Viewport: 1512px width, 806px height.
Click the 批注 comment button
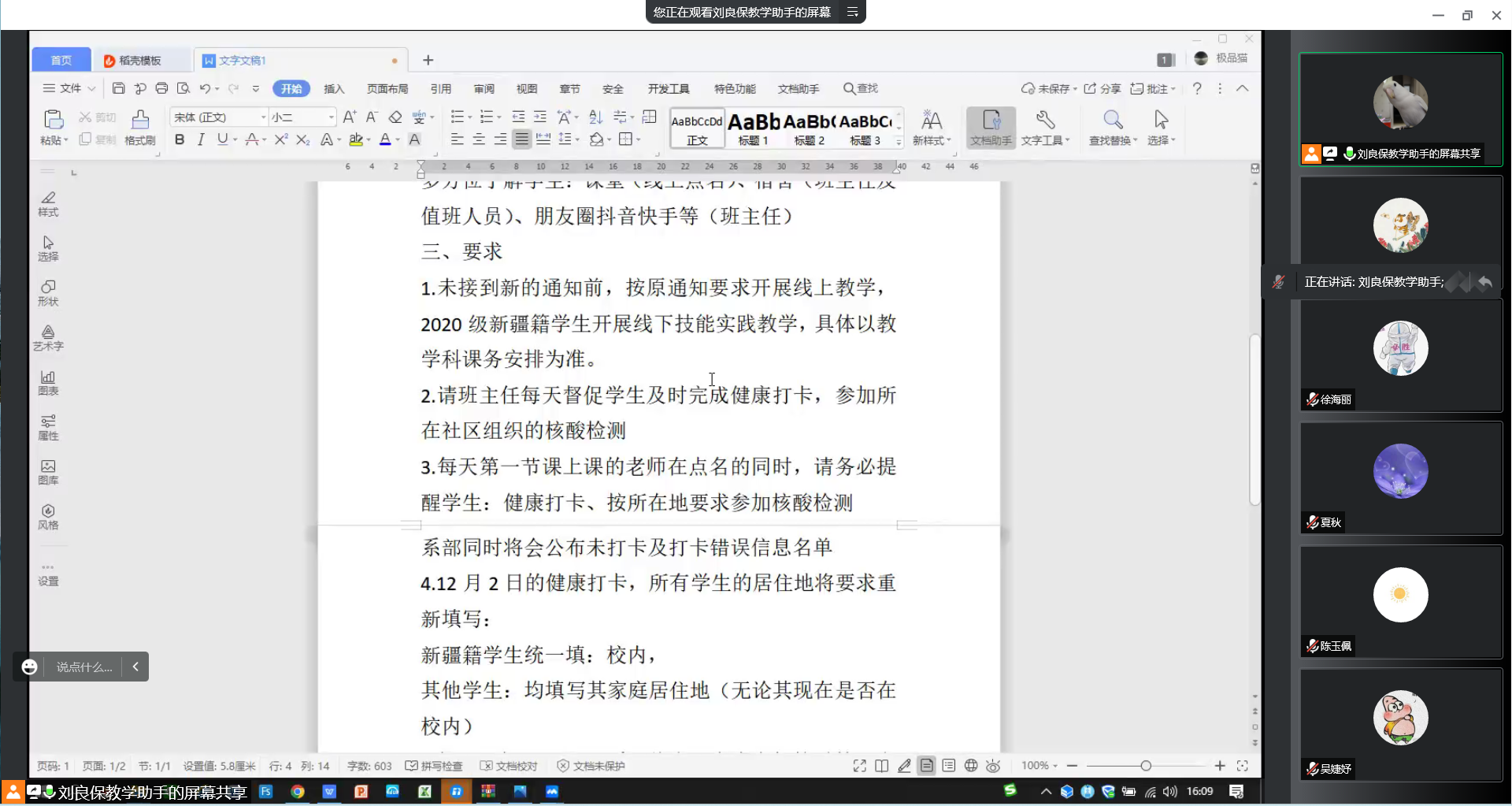coord(1152,88)
